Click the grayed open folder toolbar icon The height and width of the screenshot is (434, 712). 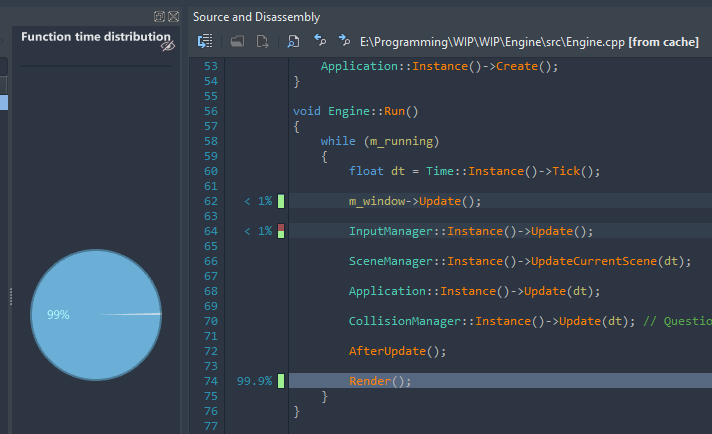[x=237, y=41]
